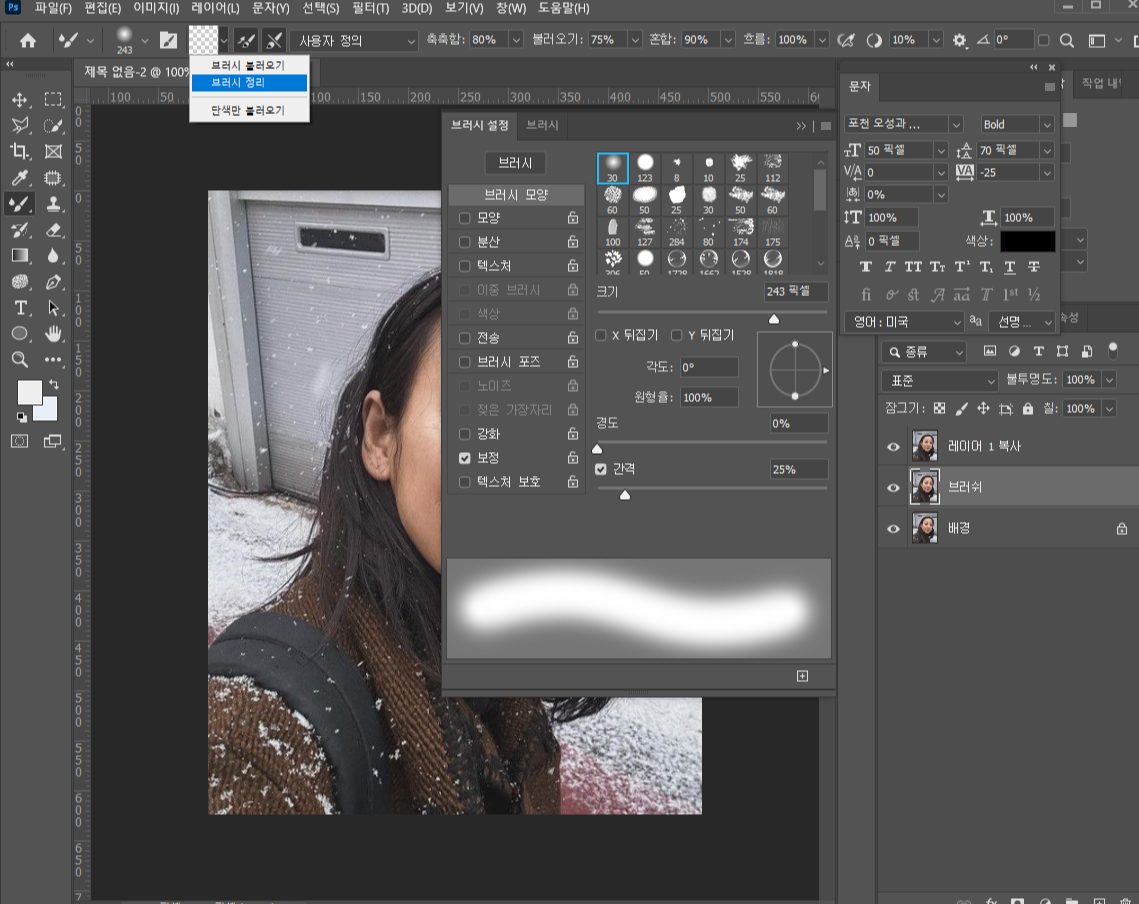Enable the 텍스처 checkbox
The width and height of the screenshot is (1139, 904).
[x=464, y=266]
